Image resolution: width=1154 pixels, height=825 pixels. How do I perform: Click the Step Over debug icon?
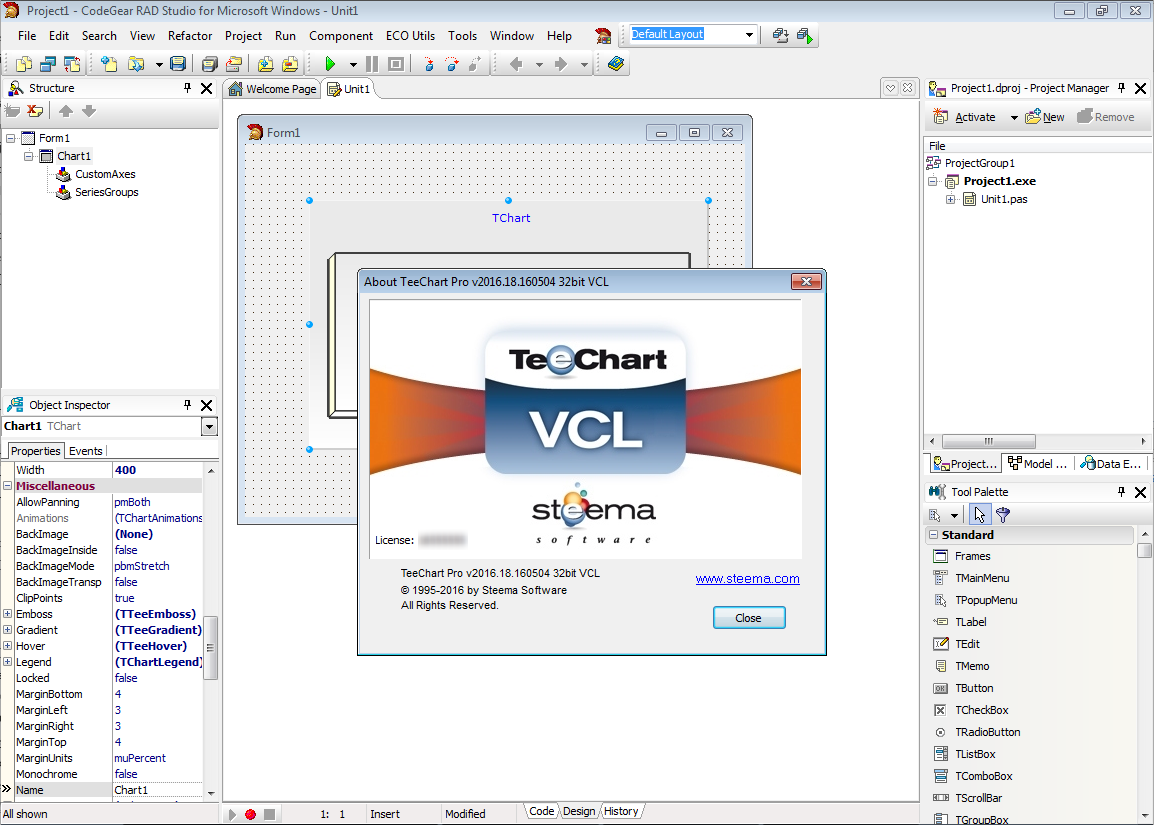[452, 64]
